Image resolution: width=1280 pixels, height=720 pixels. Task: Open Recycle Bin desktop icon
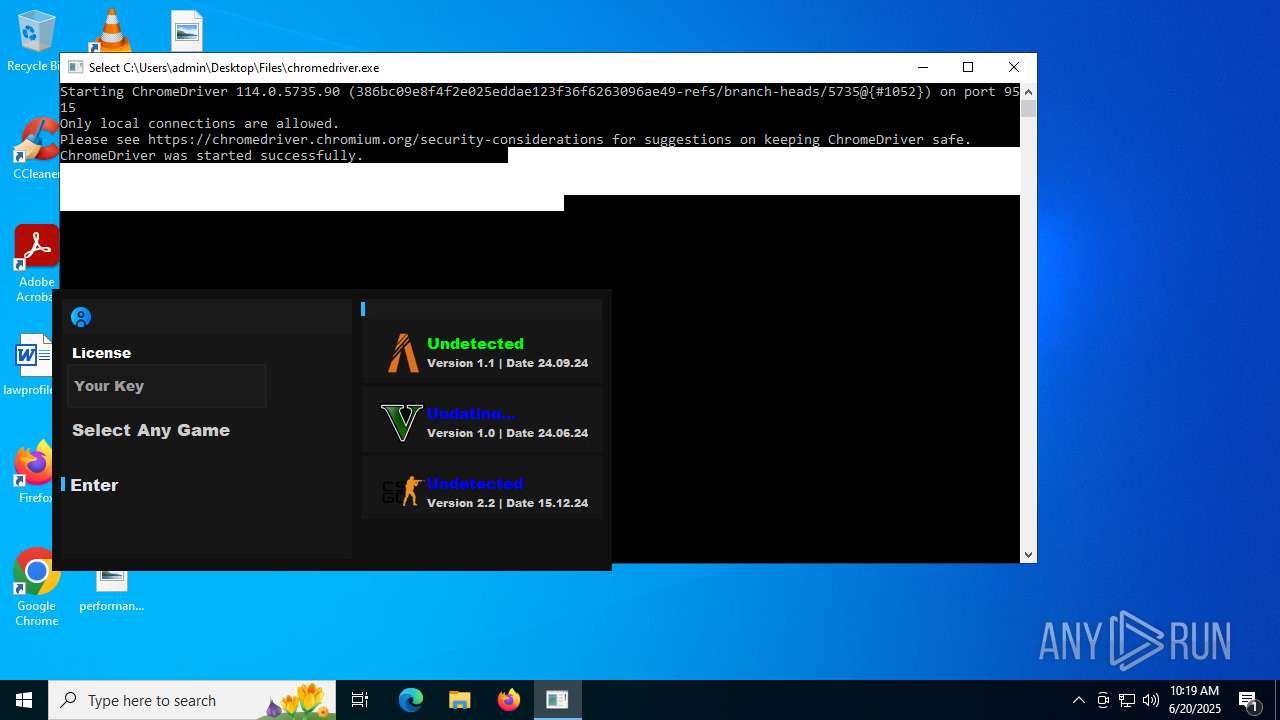click(x=36, y=42)
